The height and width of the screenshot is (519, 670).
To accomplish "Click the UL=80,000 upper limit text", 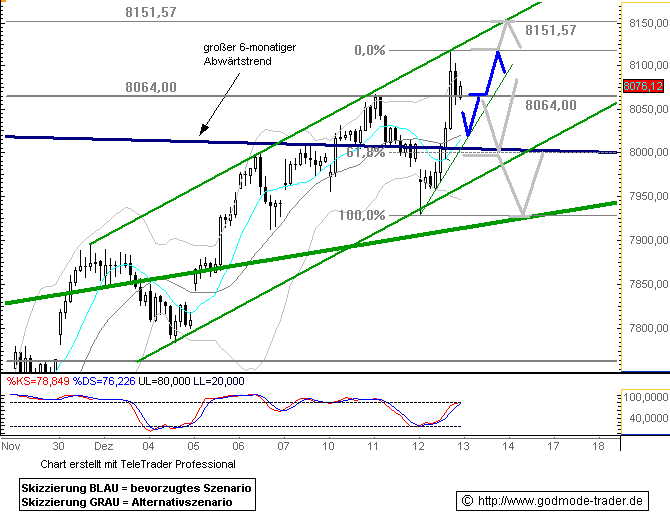I will click(x=165, y=381).
